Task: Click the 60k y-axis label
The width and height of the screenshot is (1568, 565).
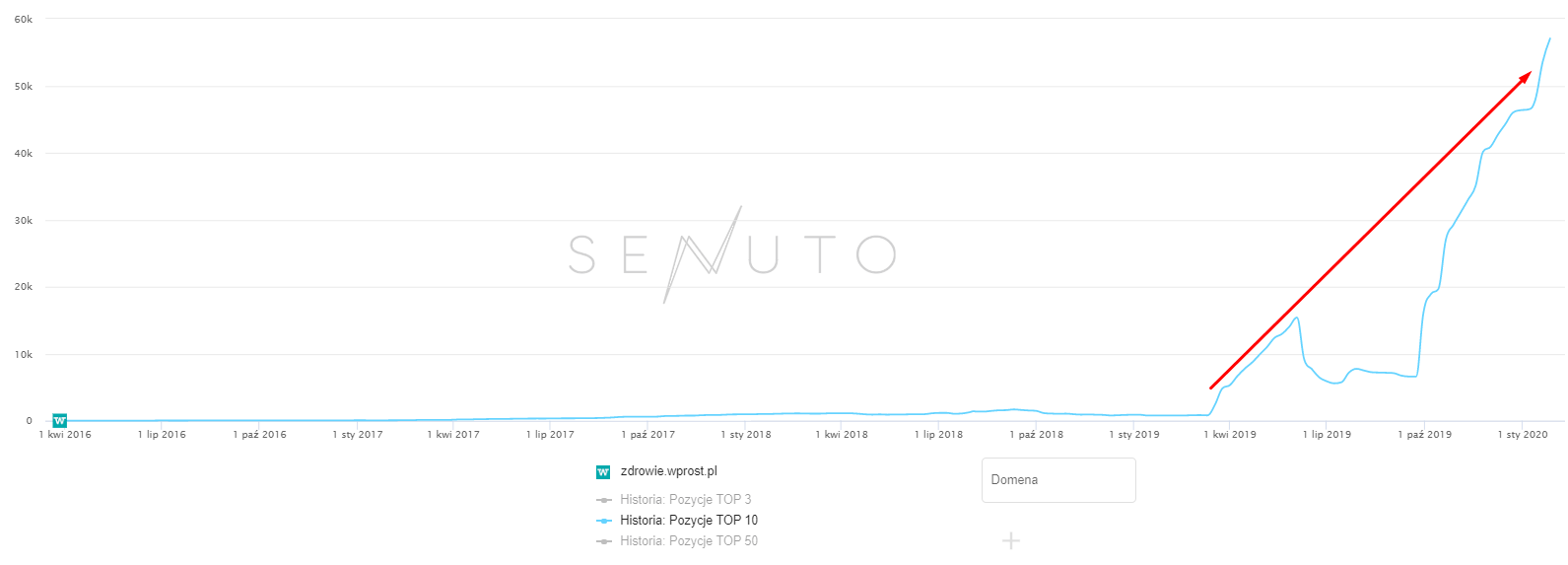Action: click(24, 20)
